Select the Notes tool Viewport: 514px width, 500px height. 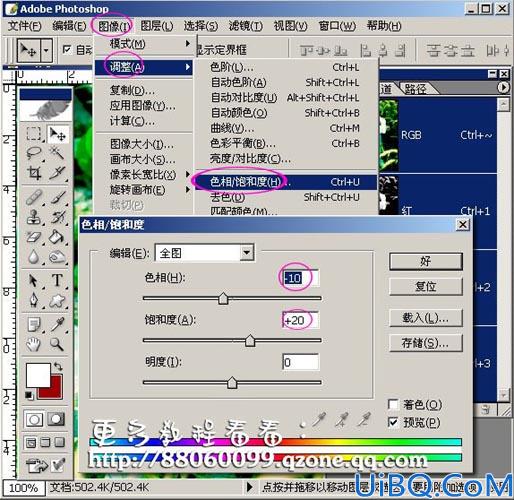coord(34,324)
